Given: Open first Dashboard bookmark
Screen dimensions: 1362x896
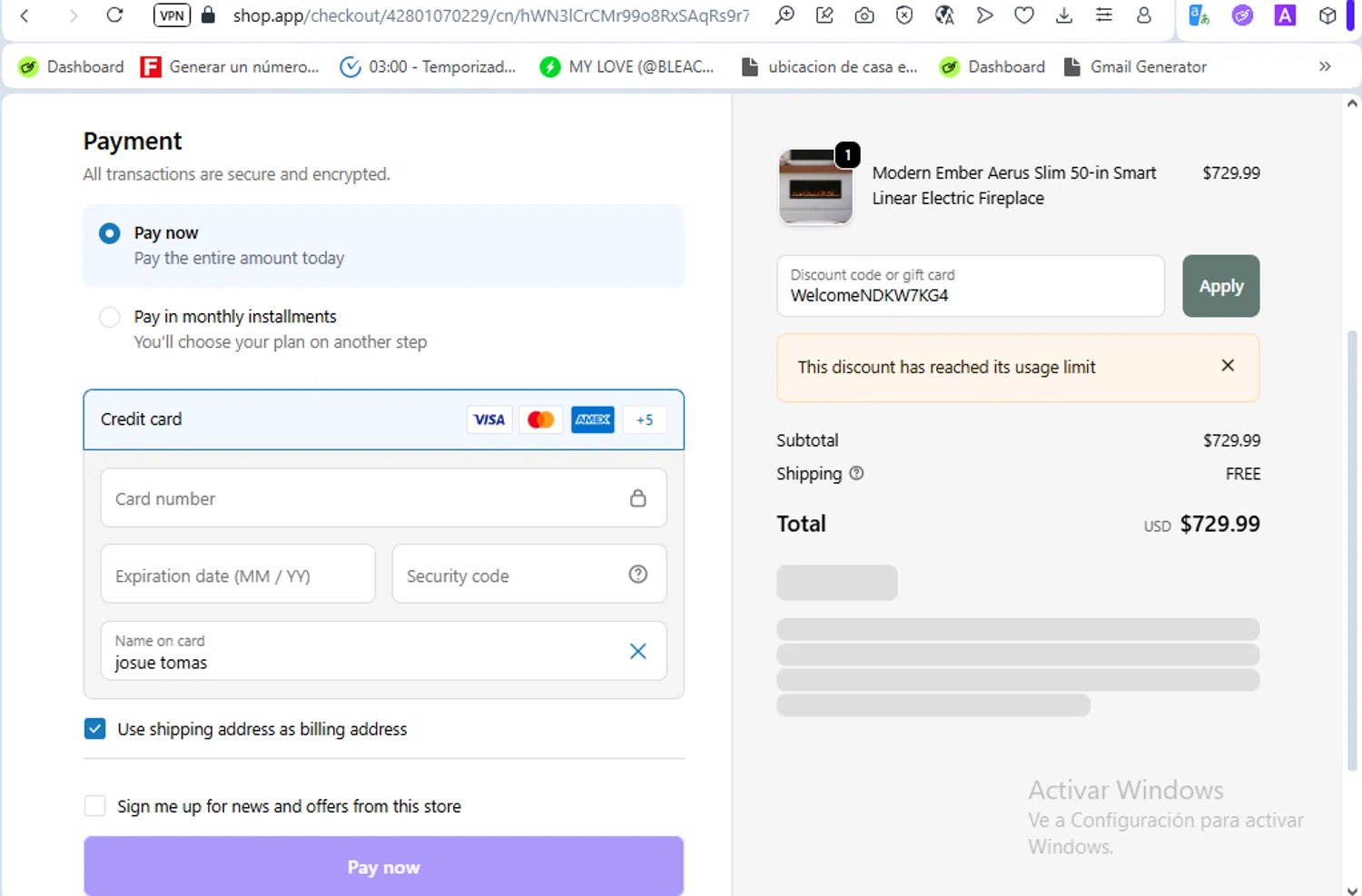Looking at the screenshot, I should pos(71,66).
